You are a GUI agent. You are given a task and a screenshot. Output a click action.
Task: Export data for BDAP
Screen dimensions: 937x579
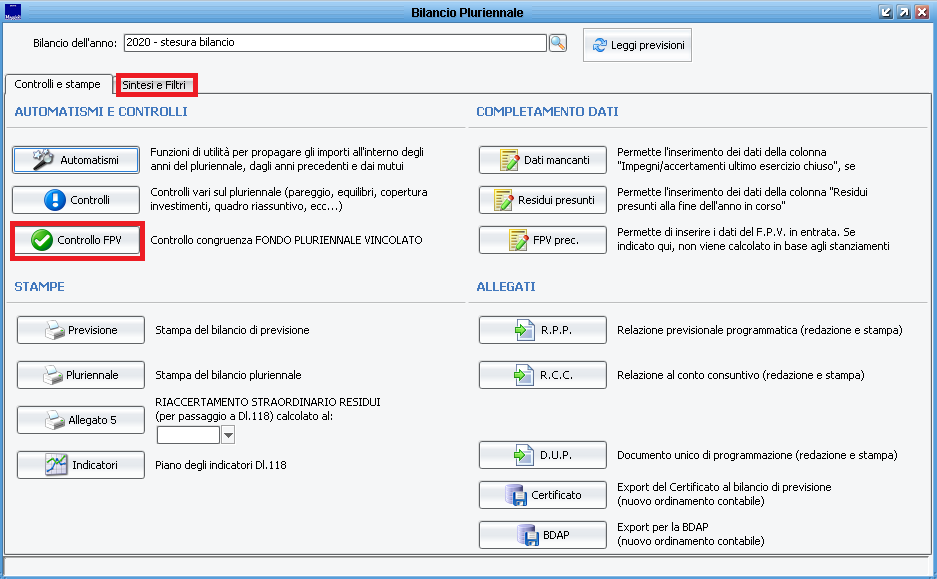click(x=543, y=535)
